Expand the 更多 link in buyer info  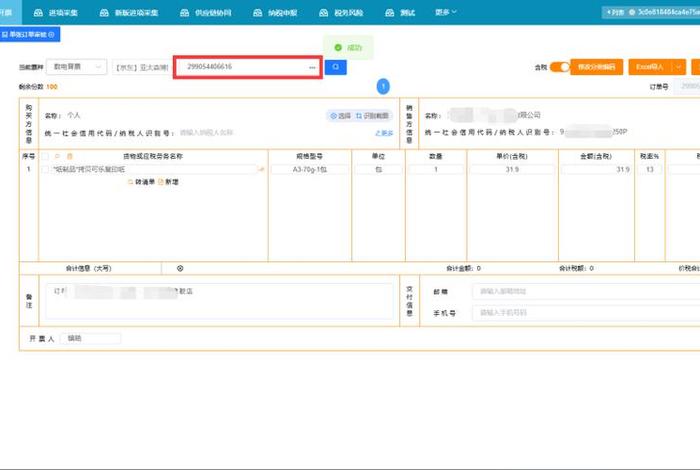384,132
